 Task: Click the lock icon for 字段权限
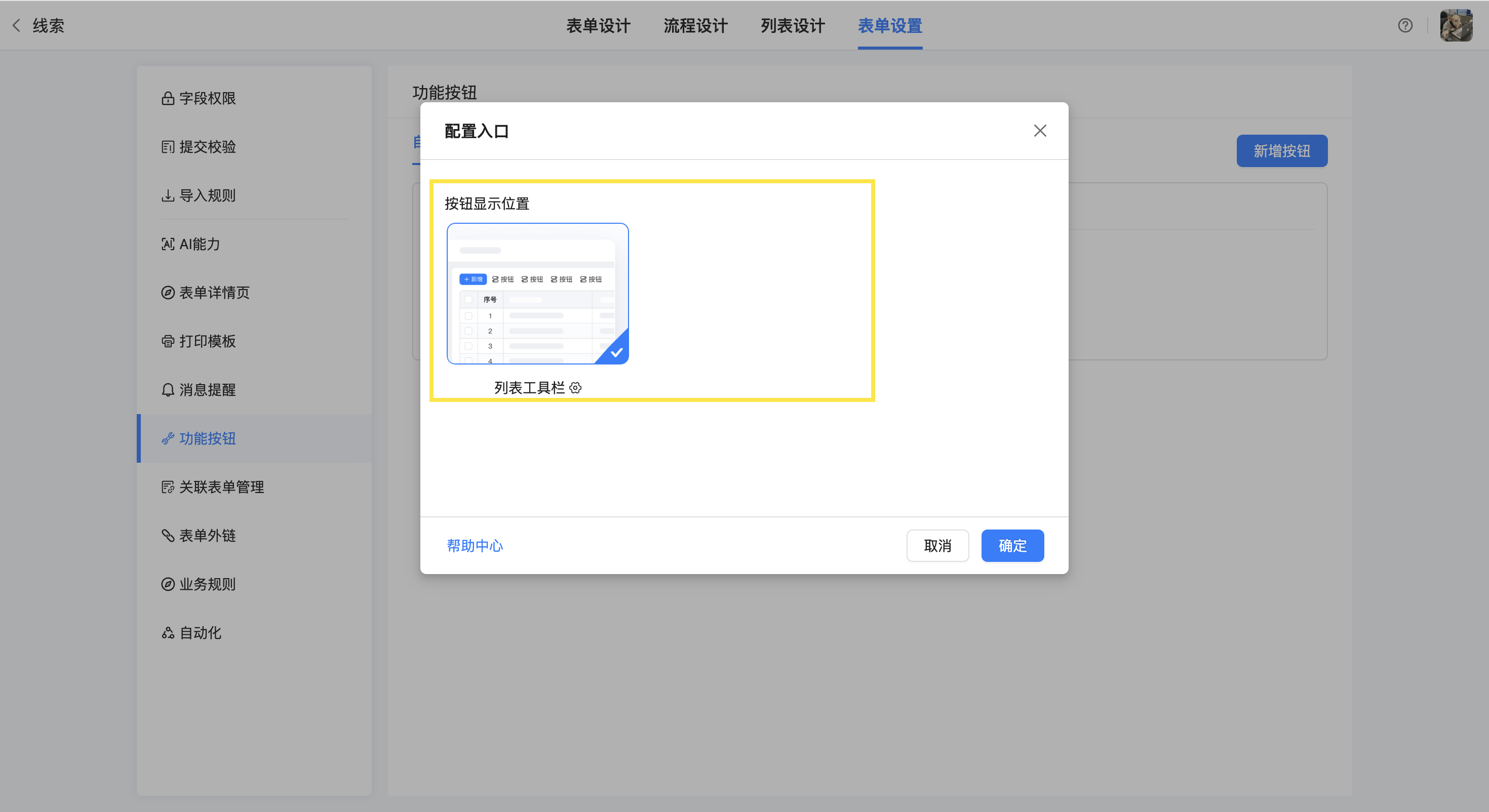168,98
